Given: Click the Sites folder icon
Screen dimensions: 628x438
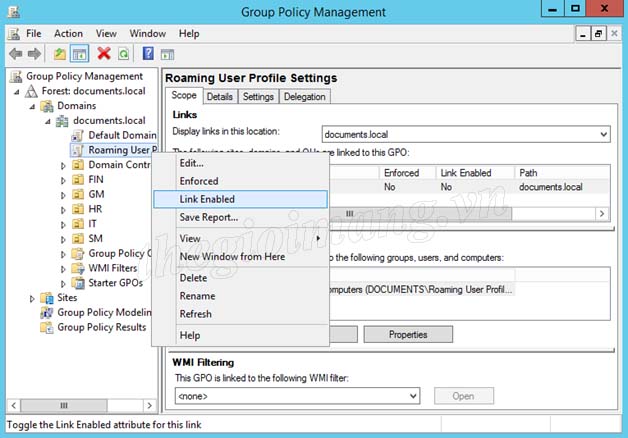Looking at the screenshot, I should point(47,298).
